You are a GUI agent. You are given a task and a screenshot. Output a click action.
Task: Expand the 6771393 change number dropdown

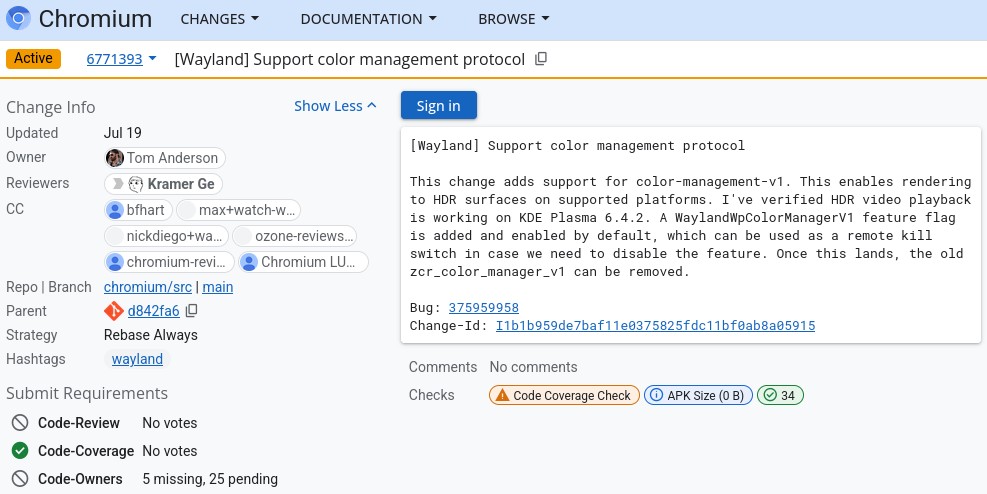121,59
